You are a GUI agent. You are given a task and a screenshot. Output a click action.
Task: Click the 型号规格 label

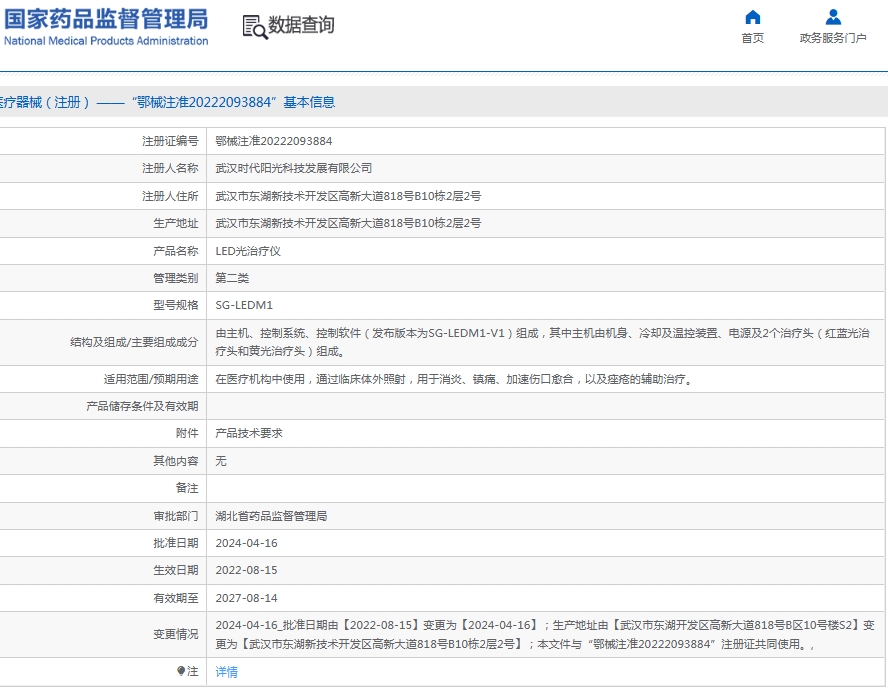point(176,305)
